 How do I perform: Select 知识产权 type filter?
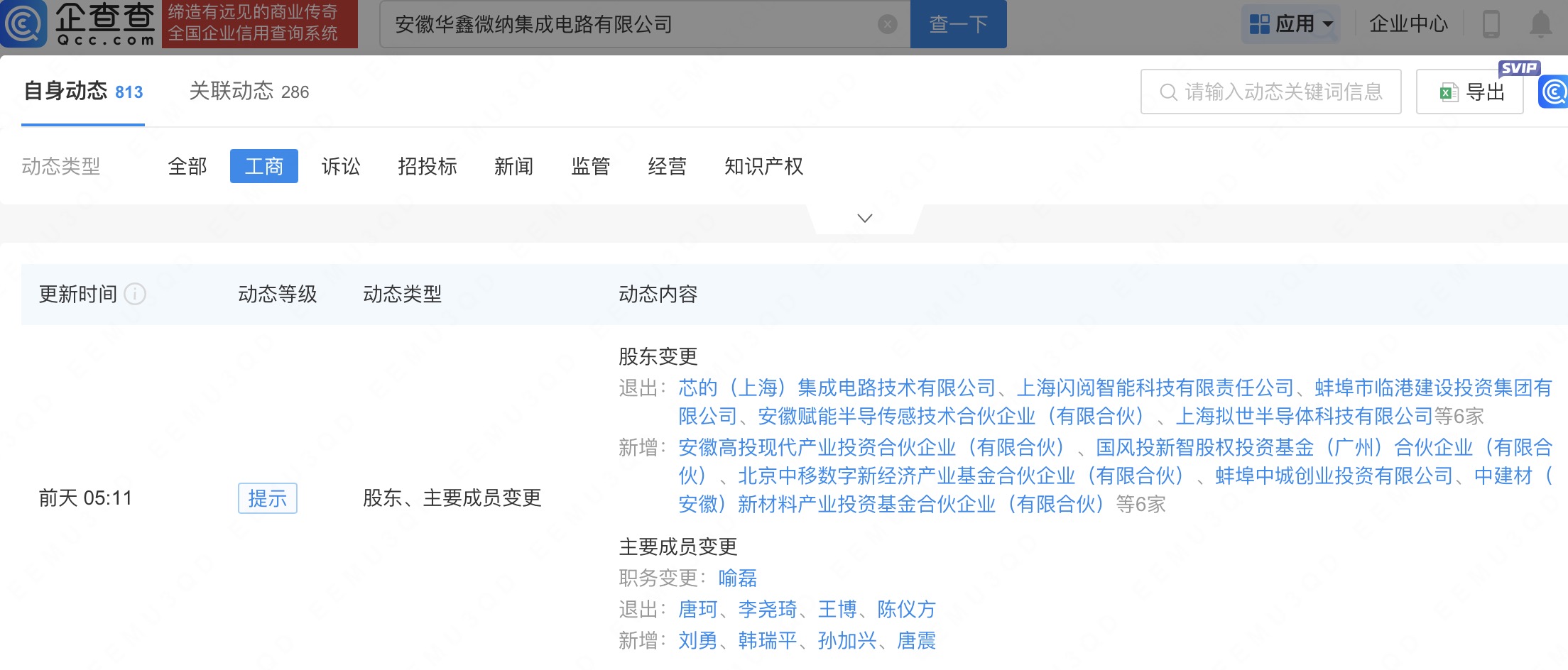click(763, 166)
